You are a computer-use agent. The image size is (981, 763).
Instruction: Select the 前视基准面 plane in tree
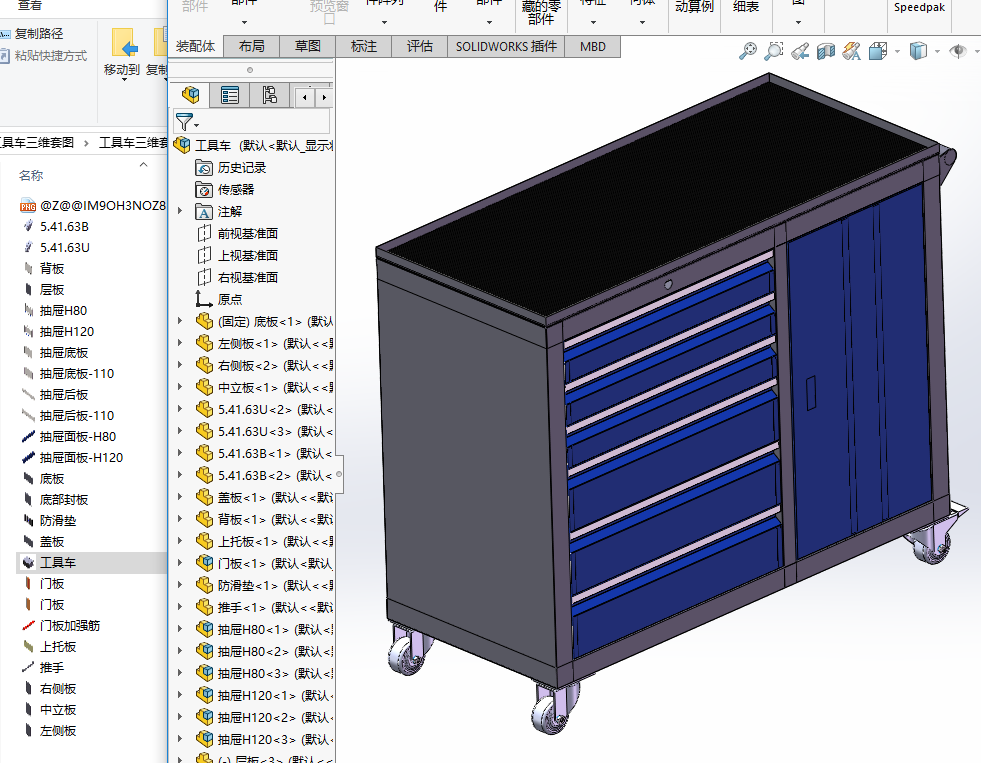coord(247,233)
